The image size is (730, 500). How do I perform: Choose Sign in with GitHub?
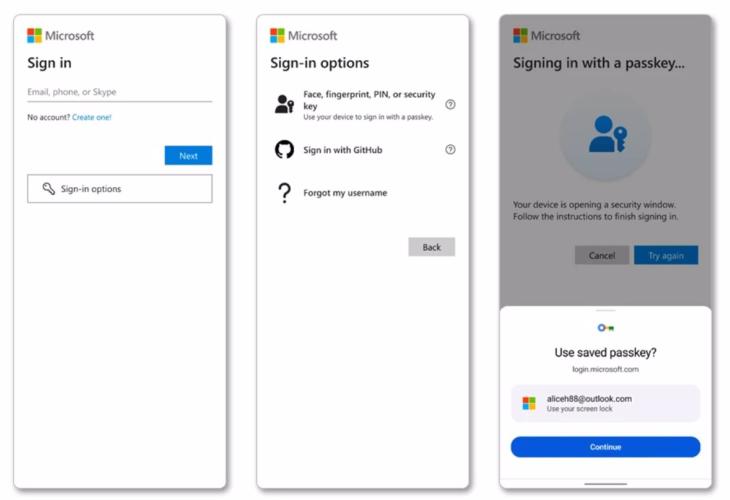pos(343,150)
